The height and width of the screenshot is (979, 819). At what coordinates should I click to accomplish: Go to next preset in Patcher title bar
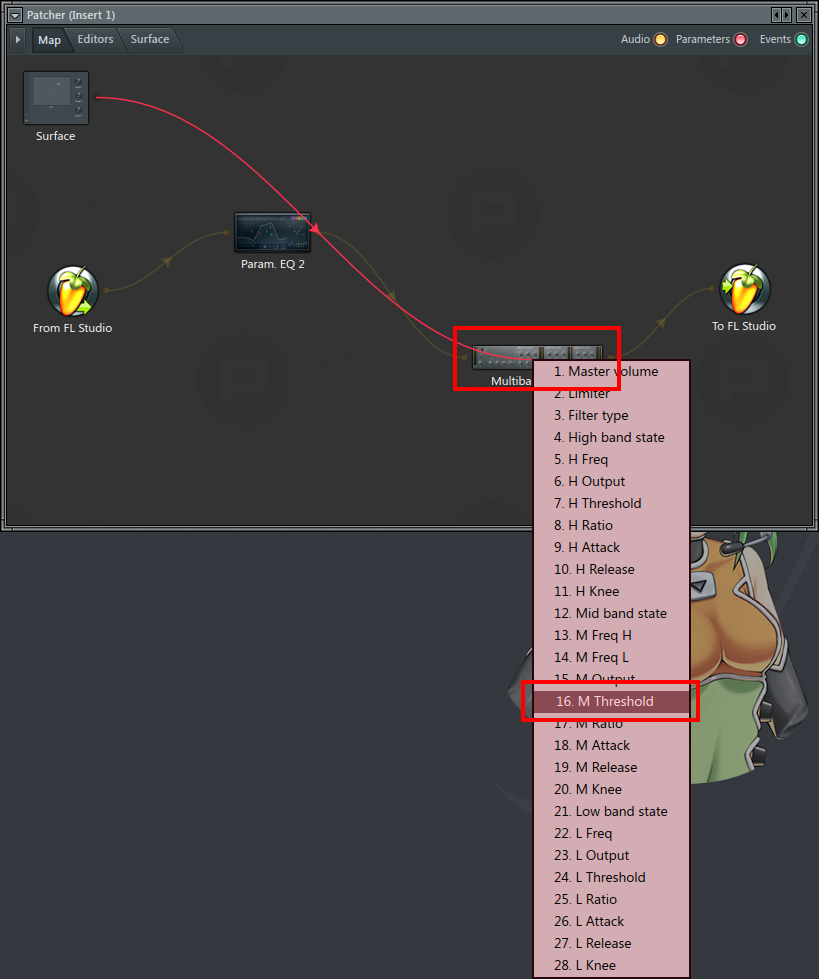click(x=787, y=14)
